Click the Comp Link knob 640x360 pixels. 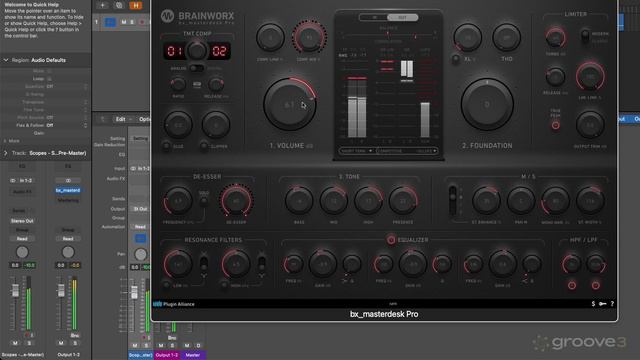pyautogui.click(x=270, y=38)
